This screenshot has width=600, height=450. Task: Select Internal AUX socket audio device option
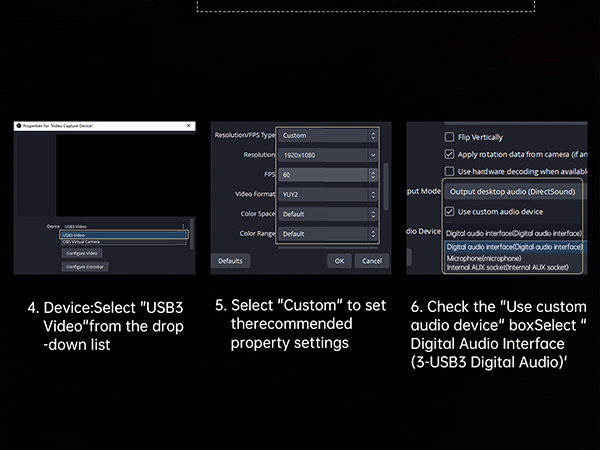click(507, 267)
